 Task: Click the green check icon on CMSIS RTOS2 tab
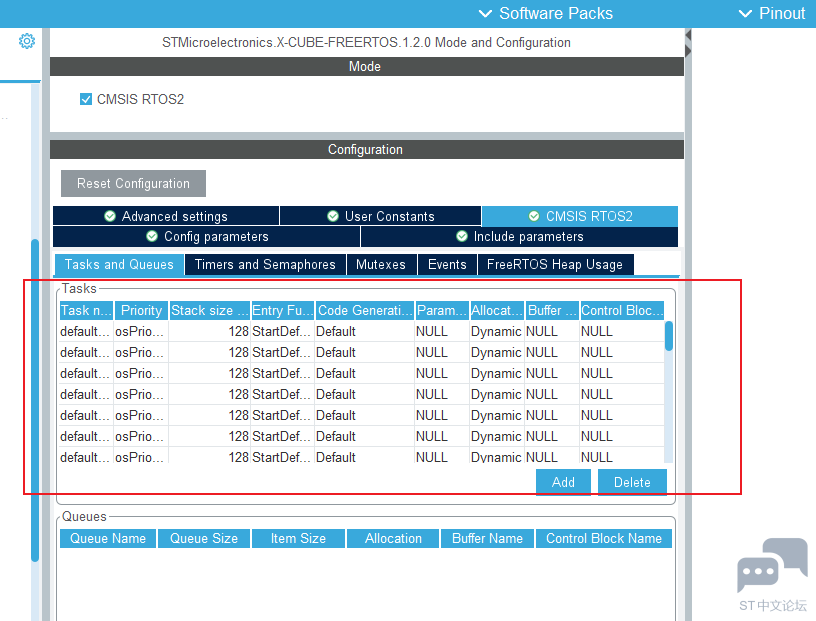pos(534,216)
